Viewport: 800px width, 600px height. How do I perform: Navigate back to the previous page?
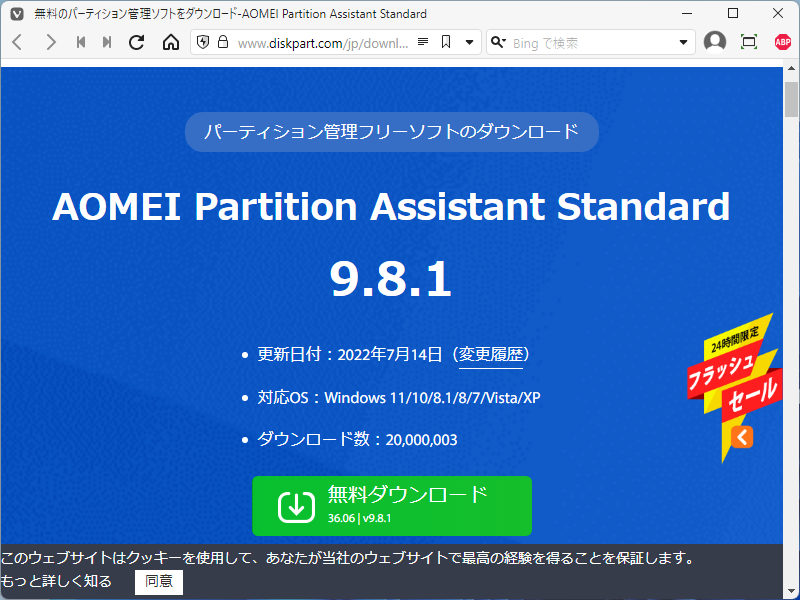(x=16, y=42)
